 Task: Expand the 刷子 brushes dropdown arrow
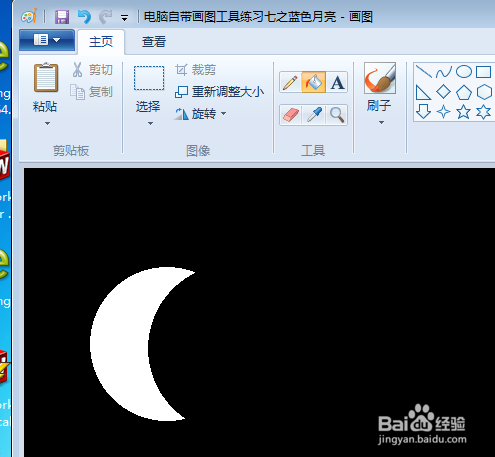coord(381,123)
